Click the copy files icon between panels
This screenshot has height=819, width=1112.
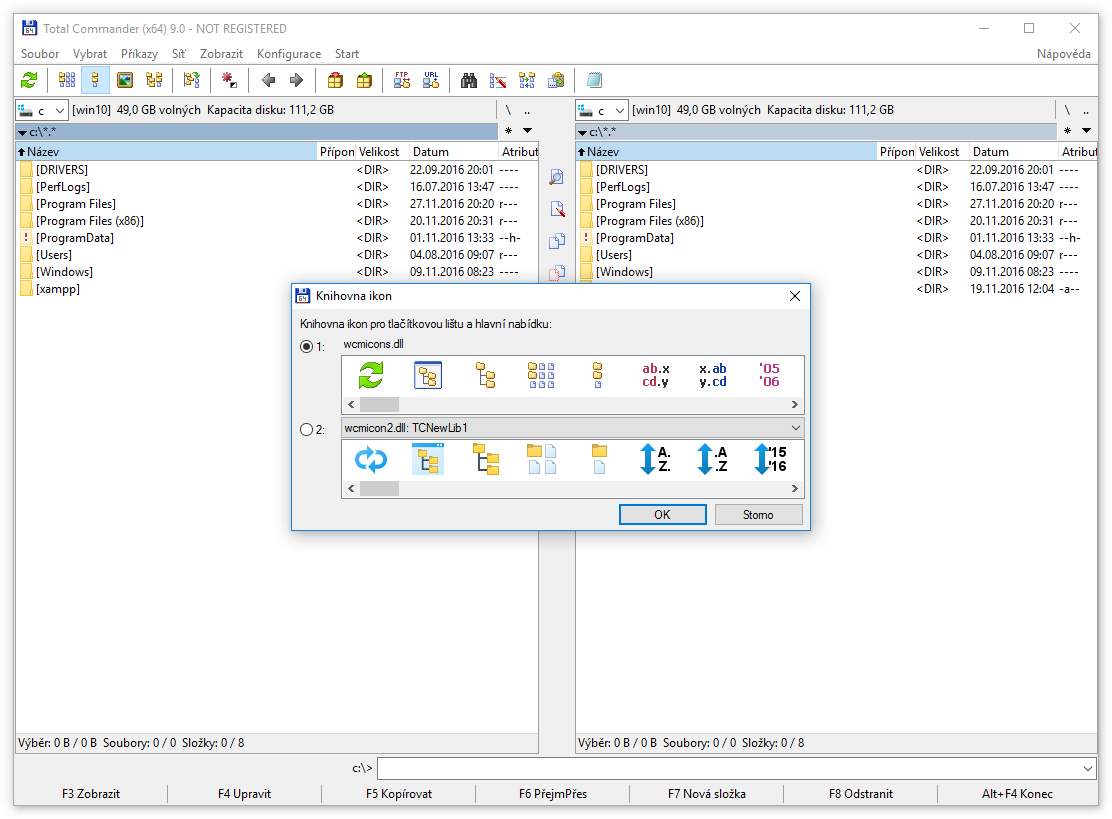(557, 241)
